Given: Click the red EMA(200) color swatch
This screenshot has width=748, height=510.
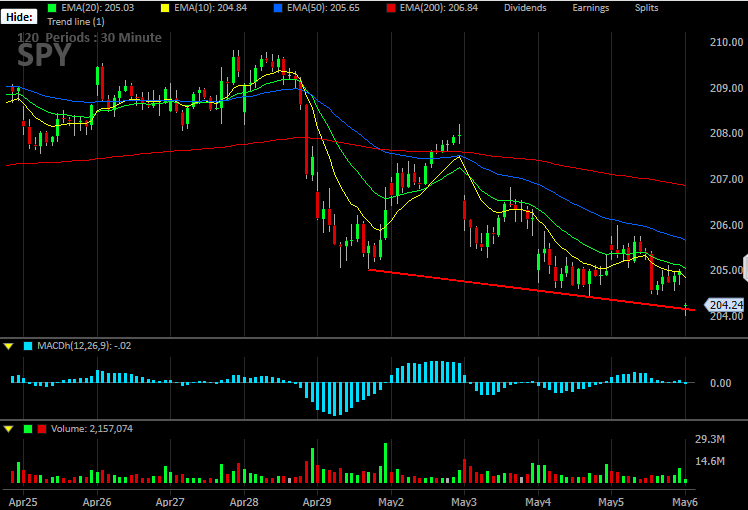Looking at the screenshot, I should (391, 8).
